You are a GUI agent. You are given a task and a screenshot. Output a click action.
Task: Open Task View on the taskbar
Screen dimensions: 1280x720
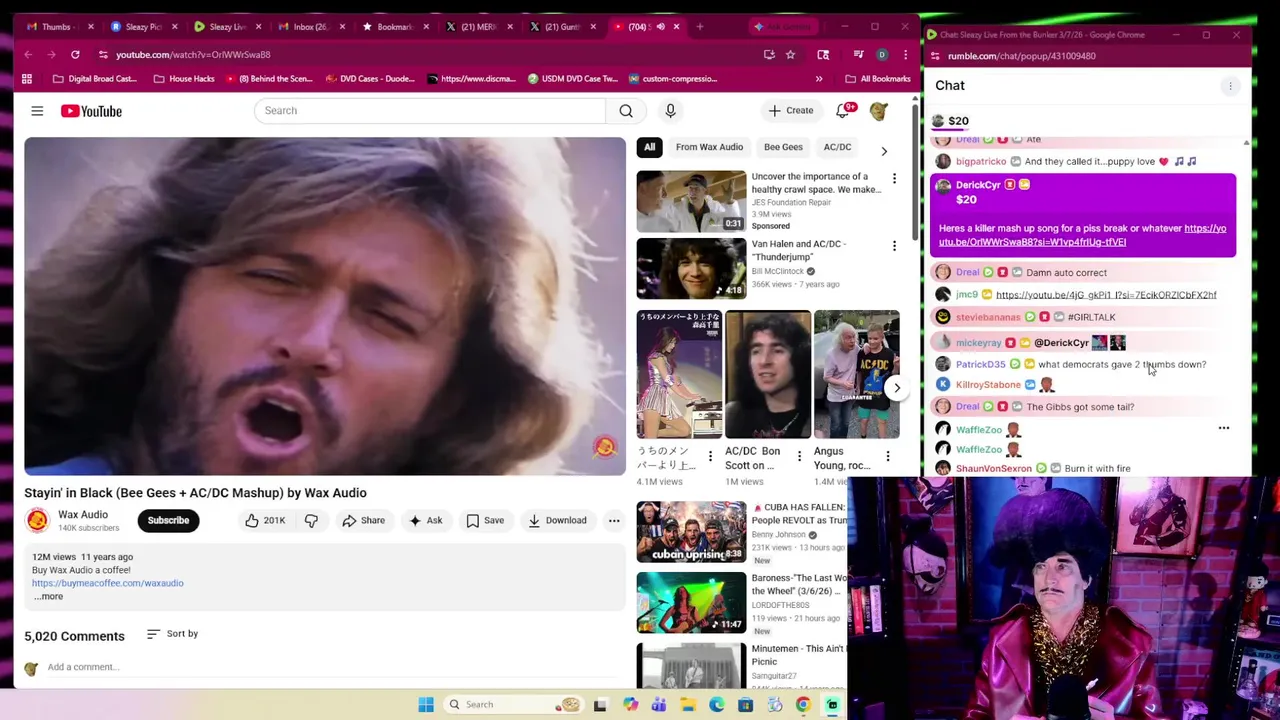[600, 705]
